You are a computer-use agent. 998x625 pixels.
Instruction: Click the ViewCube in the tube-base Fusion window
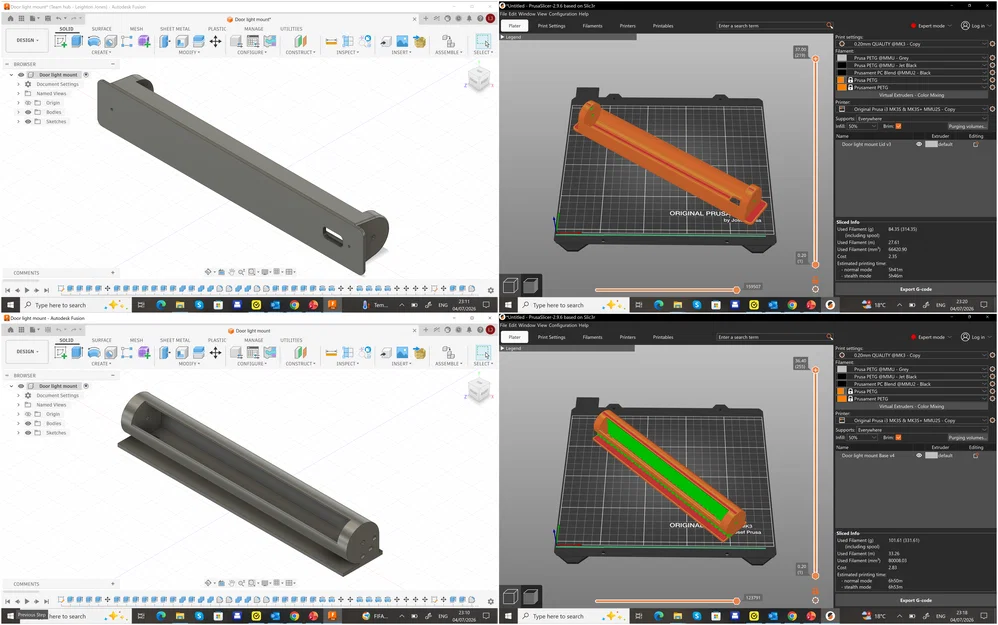(479, 390)
